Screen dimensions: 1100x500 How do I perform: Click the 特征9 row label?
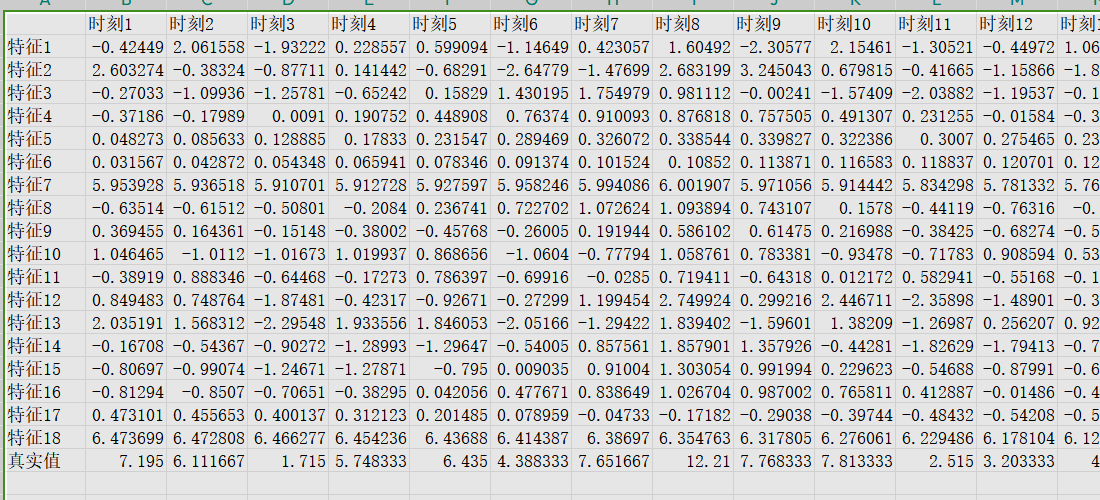[x=45, y=231]
